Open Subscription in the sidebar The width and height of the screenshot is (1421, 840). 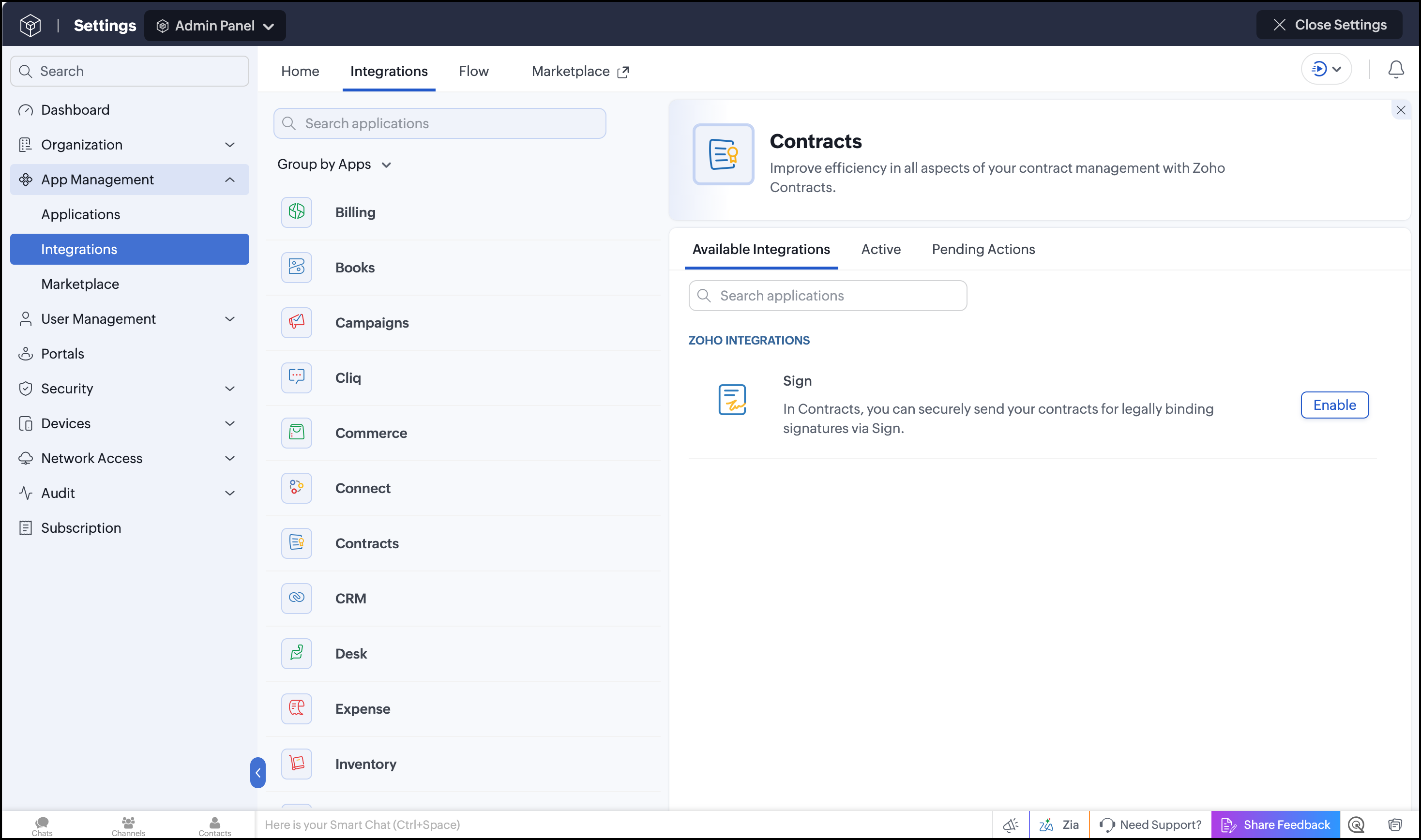pos(130,527)
